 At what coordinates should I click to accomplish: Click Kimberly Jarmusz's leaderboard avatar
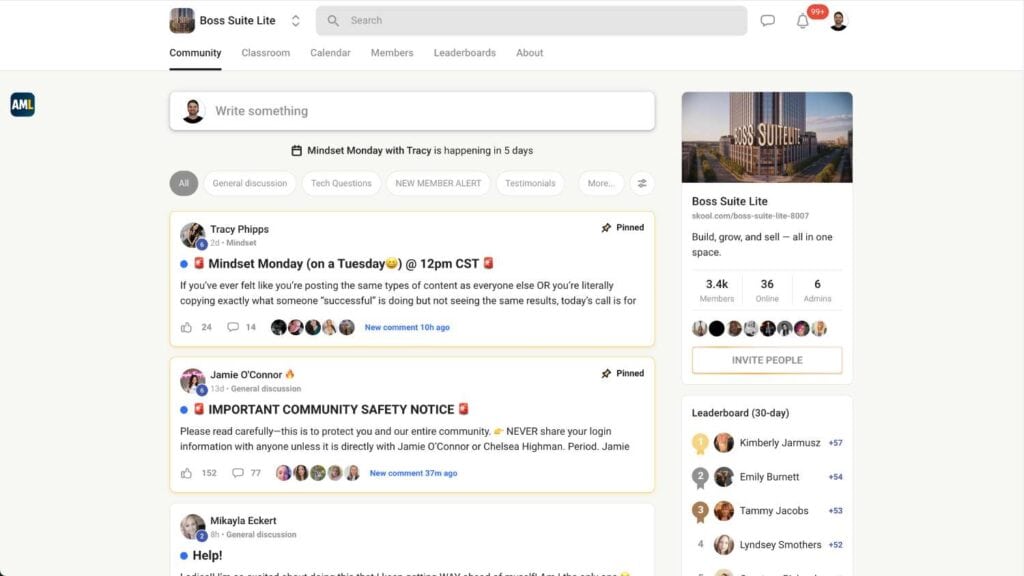[723, 443]
